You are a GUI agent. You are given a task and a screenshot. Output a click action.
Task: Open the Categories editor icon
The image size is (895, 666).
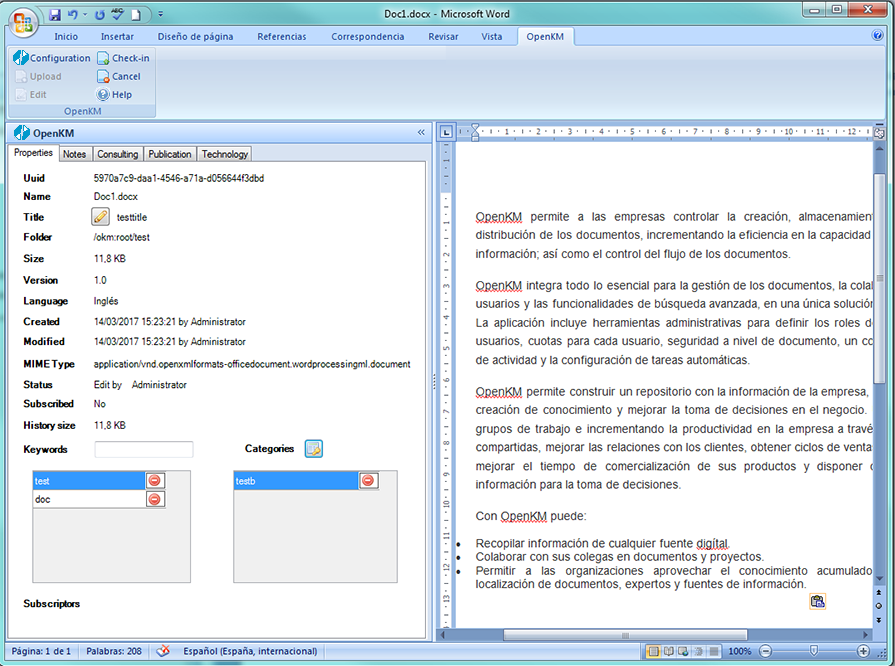[x=313, y=449]
